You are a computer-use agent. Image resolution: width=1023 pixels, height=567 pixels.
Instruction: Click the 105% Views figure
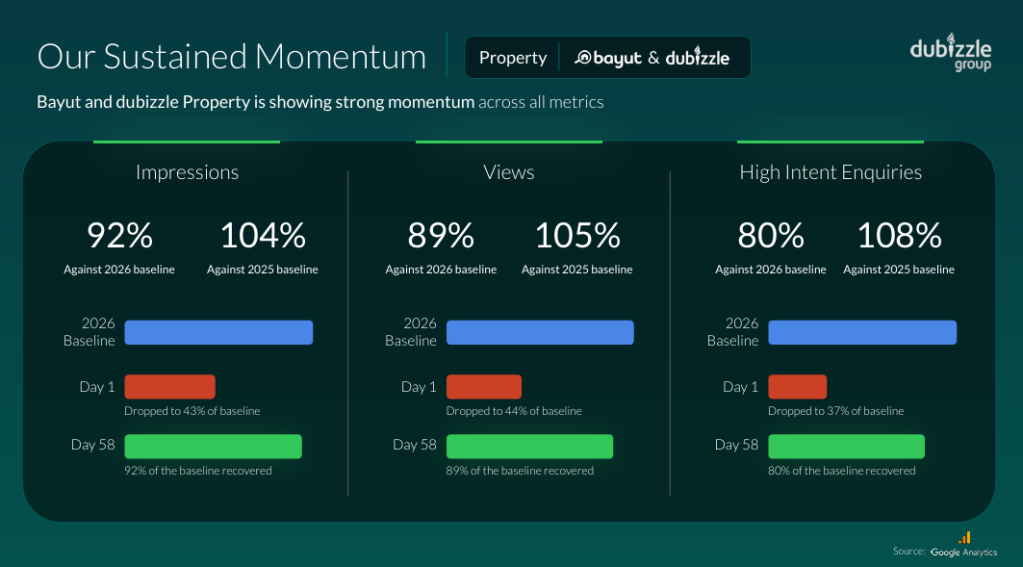(577, 236)
